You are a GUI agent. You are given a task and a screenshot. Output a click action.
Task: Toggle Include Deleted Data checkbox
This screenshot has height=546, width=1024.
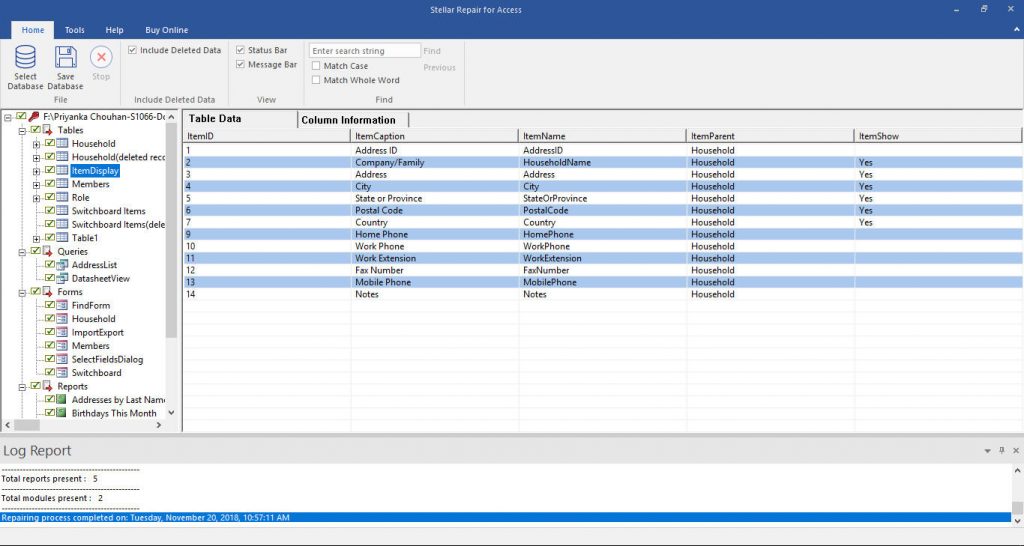[133, 50]
